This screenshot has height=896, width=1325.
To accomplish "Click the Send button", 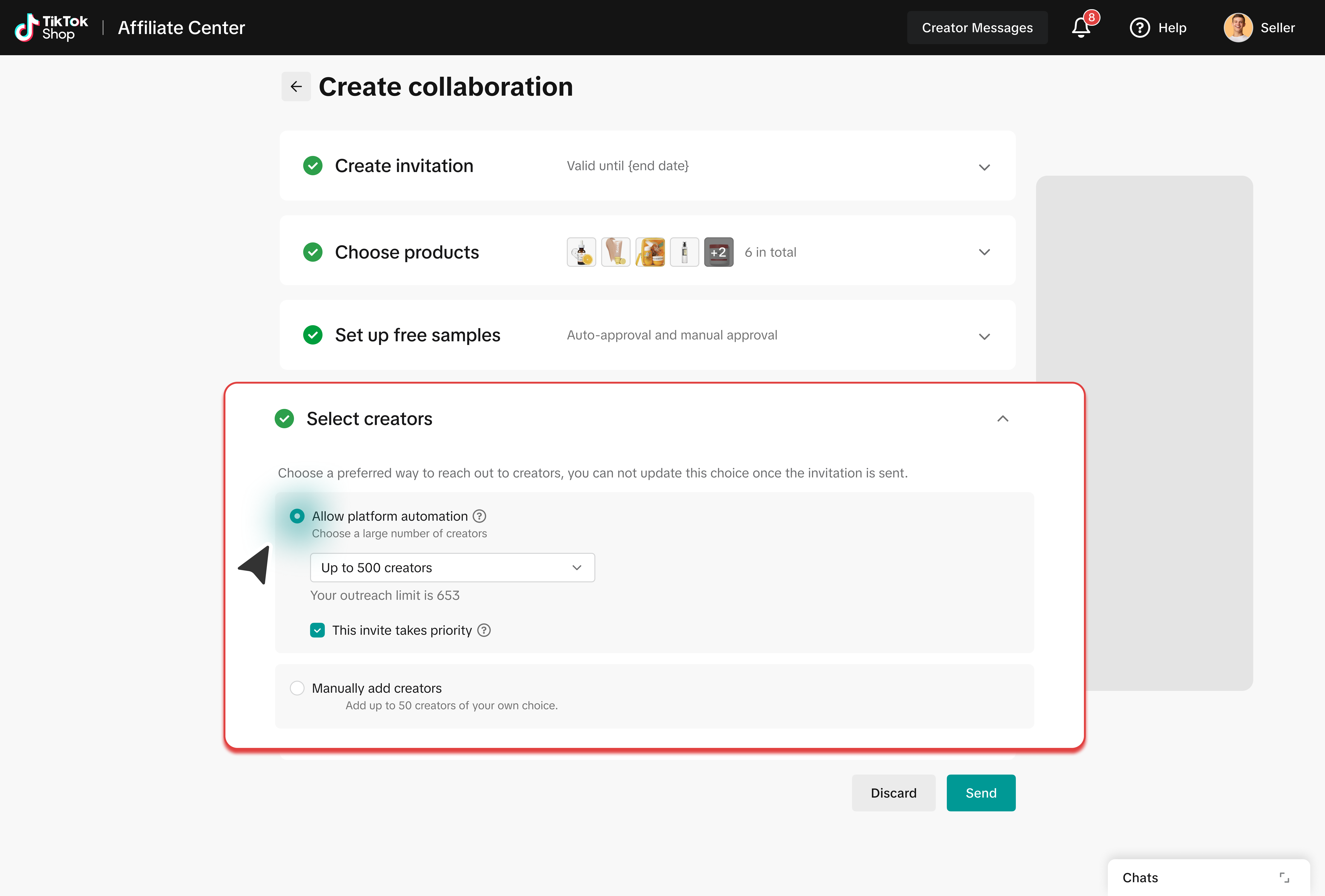I will 981,793.
